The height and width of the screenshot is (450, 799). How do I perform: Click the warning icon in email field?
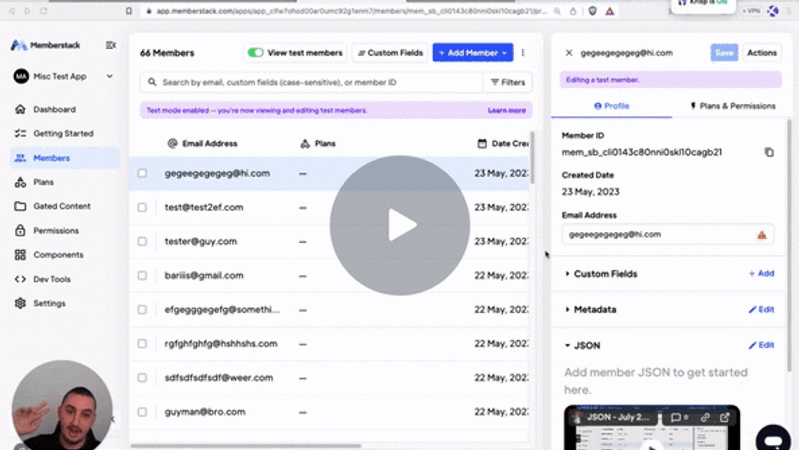point(761,235)
